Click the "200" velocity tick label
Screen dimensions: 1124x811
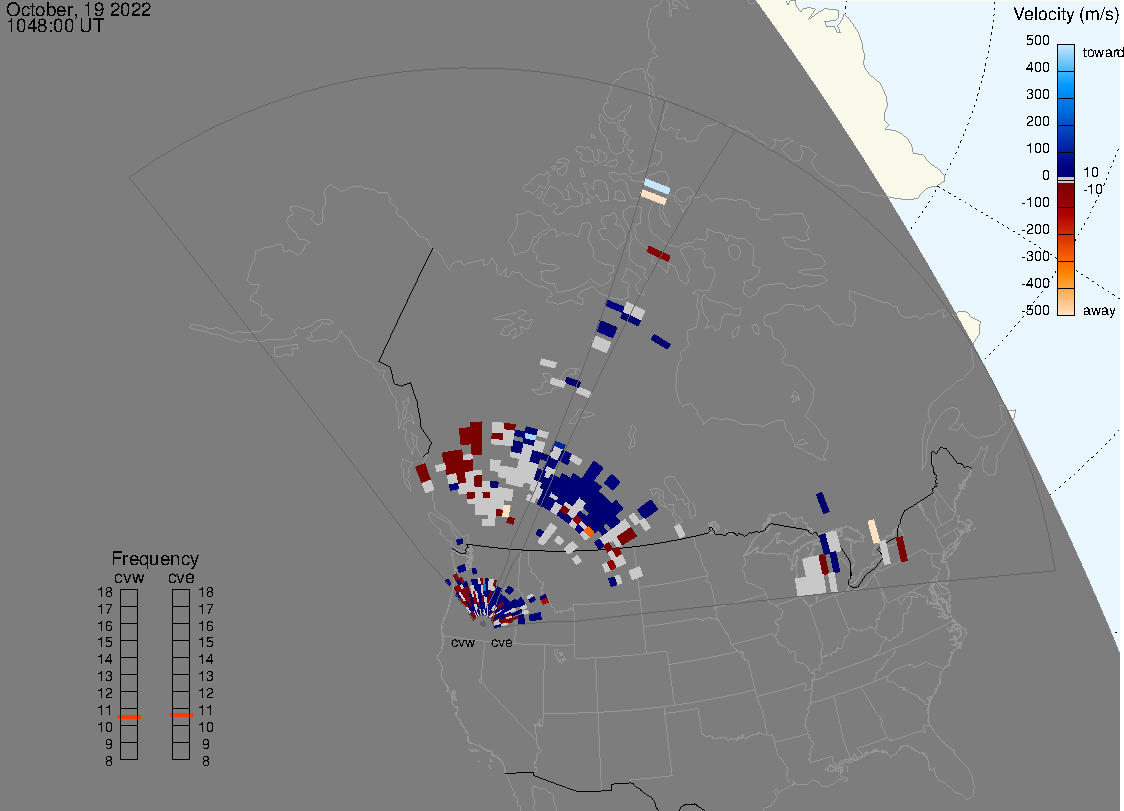click(x=1037, y=121)
